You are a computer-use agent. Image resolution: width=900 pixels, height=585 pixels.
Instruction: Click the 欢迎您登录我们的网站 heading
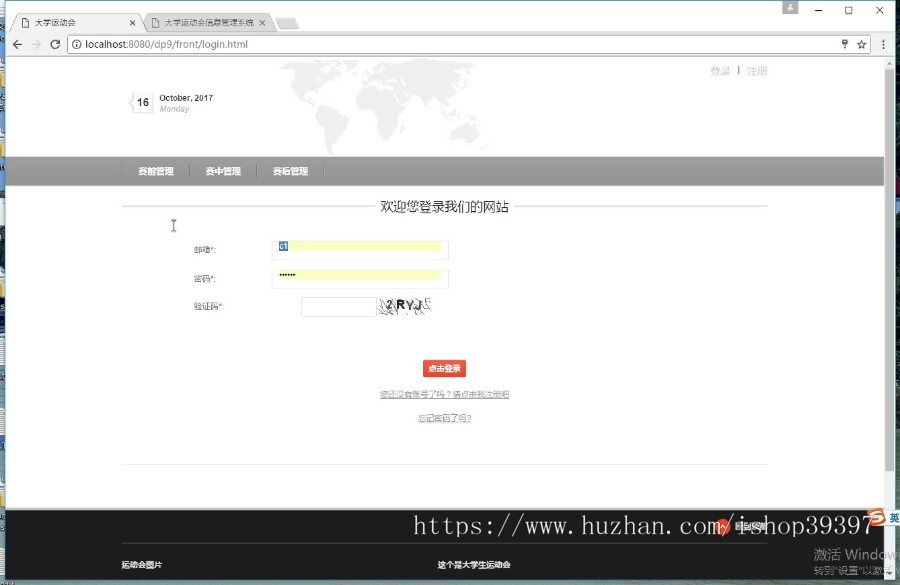point(444,207)
